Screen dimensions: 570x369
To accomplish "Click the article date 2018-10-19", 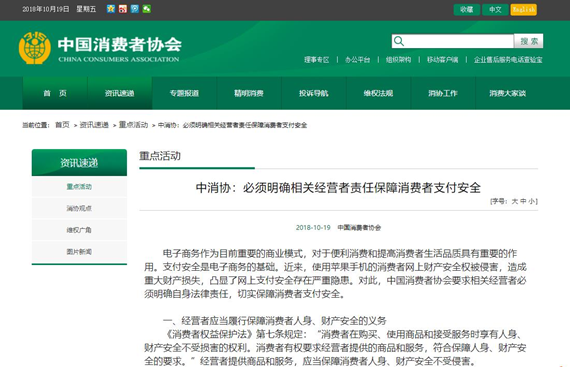I will [x=313, y=228].
